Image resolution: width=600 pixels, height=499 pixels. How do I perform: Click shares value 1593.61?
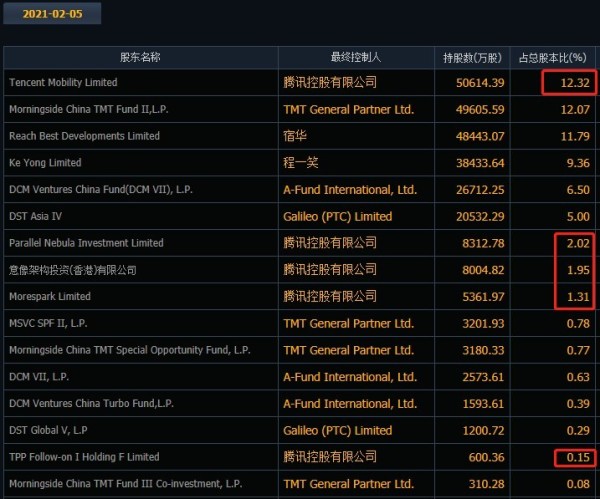[x=483, y=404]
